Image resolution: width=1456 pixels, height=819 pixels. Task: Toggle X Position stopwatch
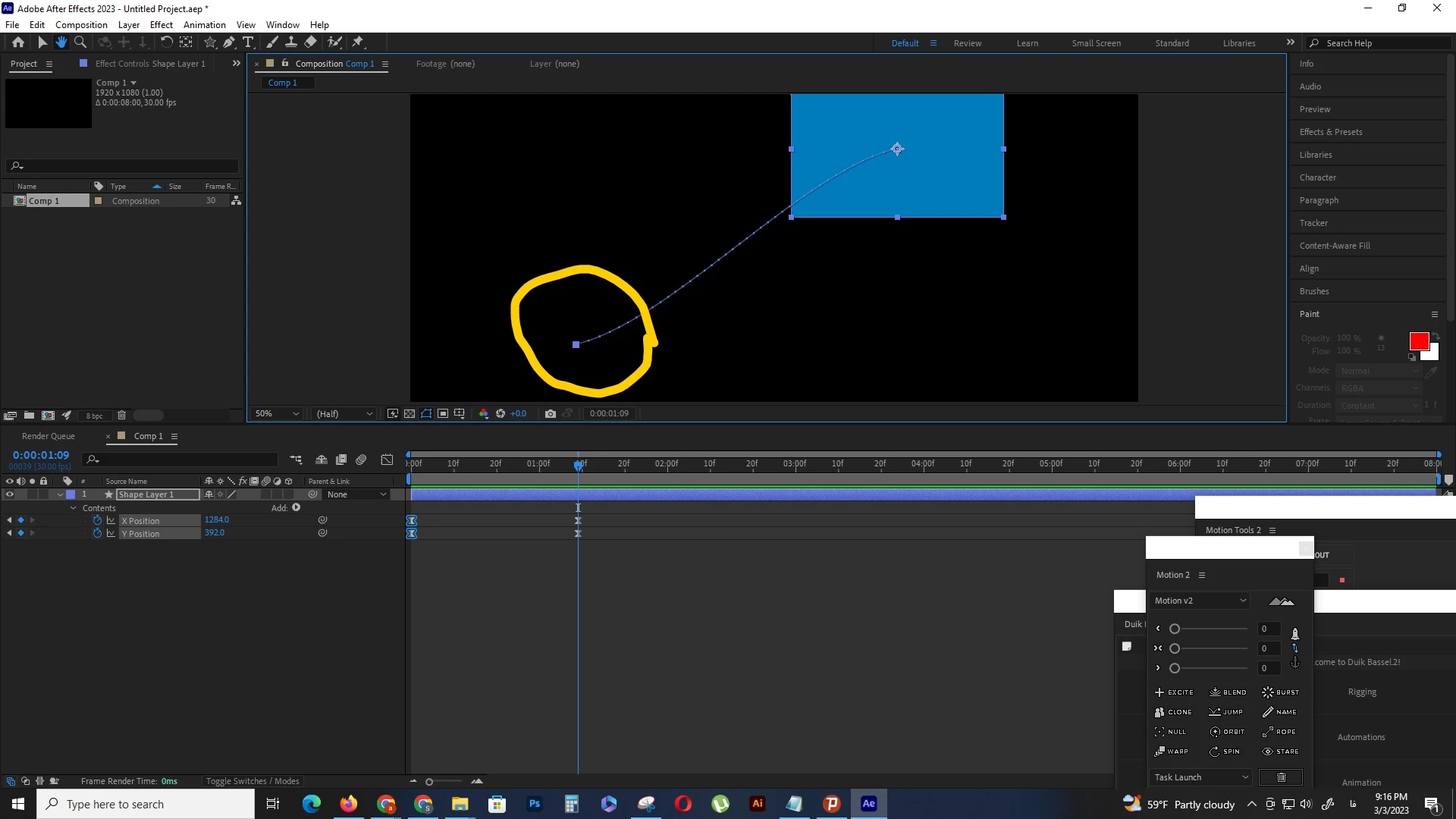pos(97,520)
